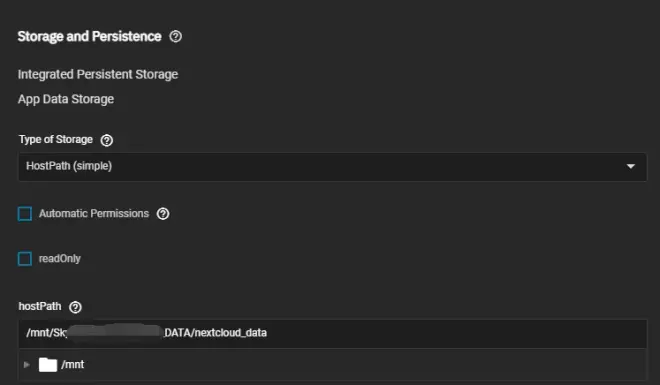Toggle via the Automatic Permissions label text
The image size is (660, 385).
tap(94, 213)
